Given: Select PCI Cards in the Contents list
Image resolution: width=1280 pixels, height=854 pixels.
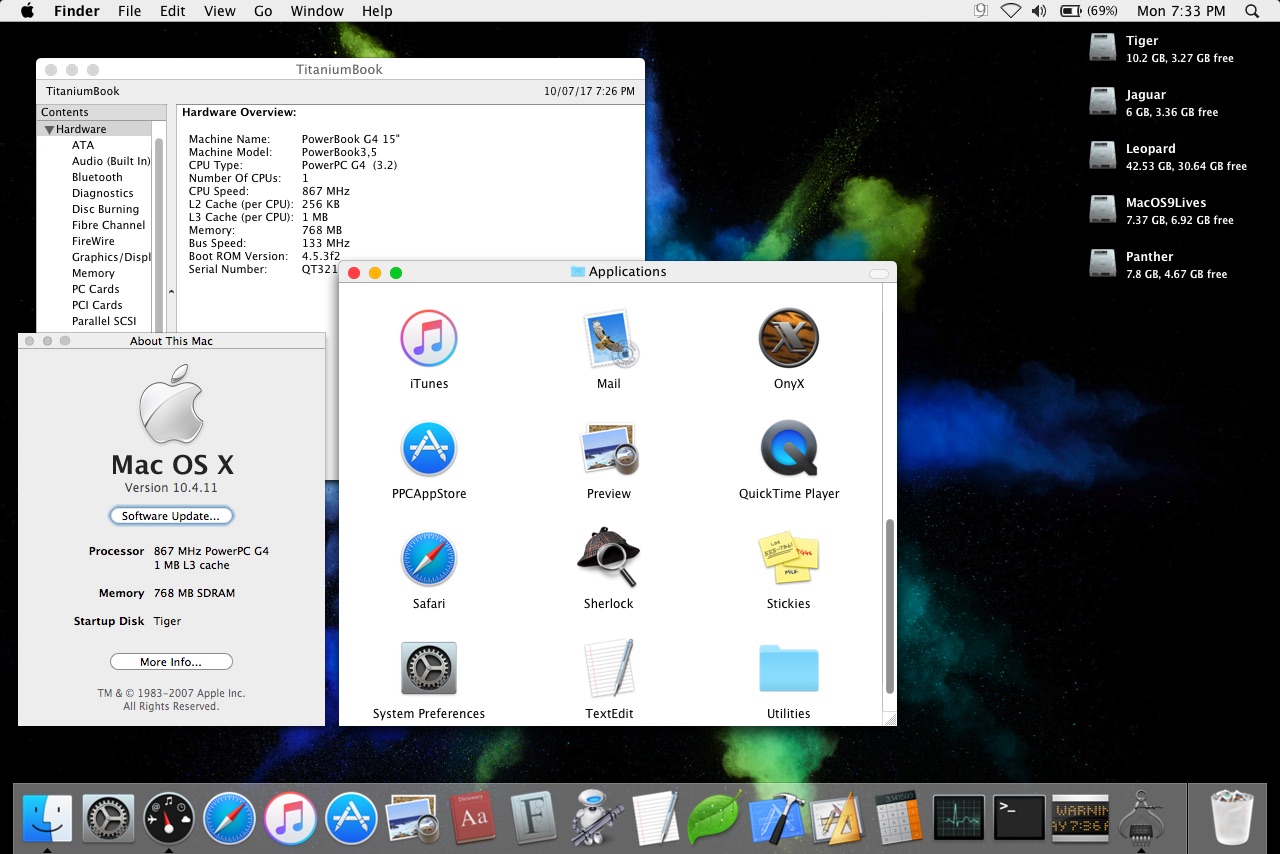Looking at the screenshot, I should coord(97,306).
